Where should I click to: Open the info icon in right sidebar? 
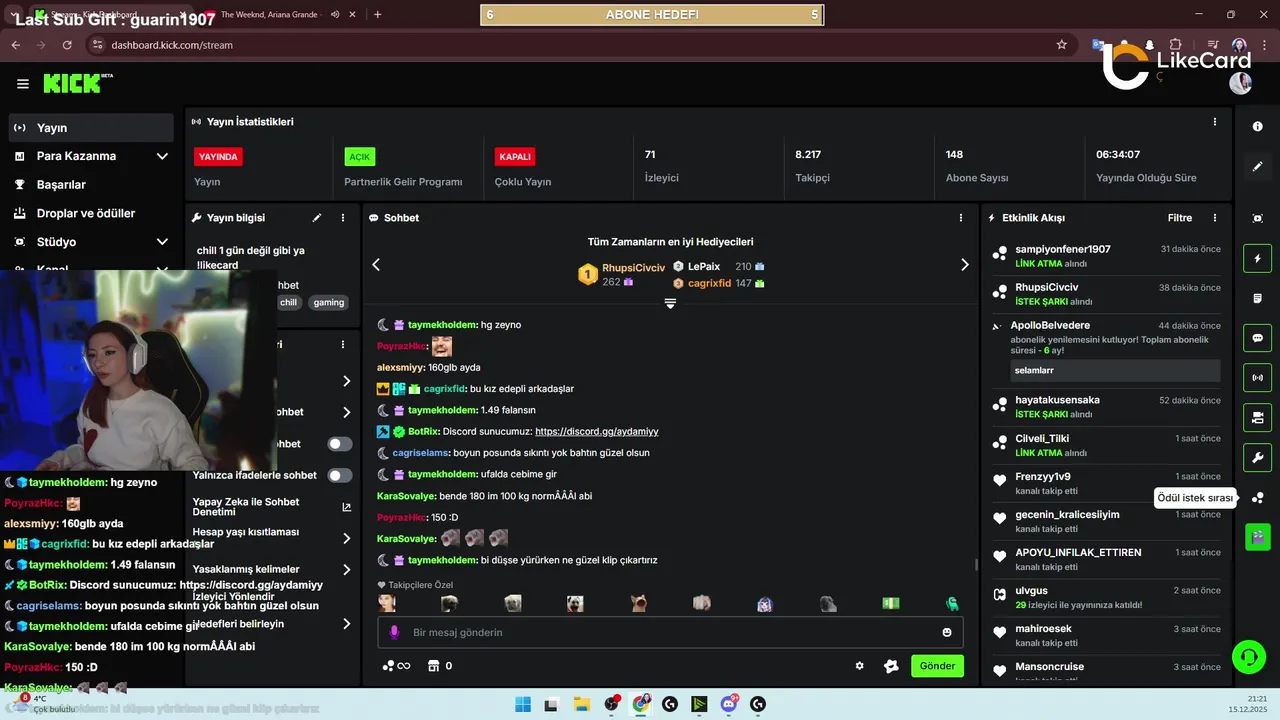pos(1258,127)
